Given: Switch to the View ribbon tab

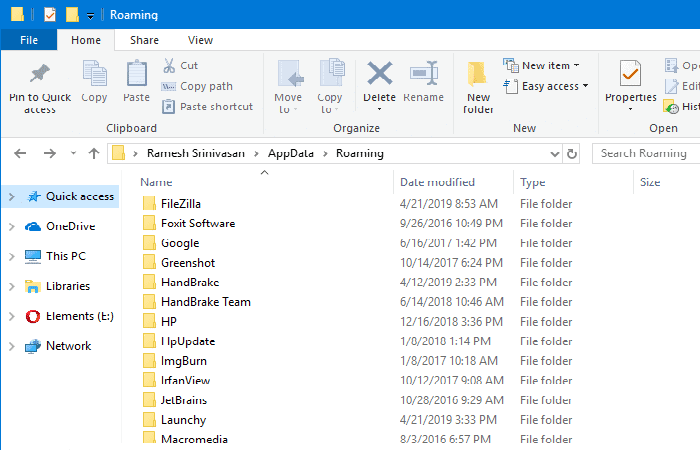Looking at the screenshot, I should [x=200, y=40].
